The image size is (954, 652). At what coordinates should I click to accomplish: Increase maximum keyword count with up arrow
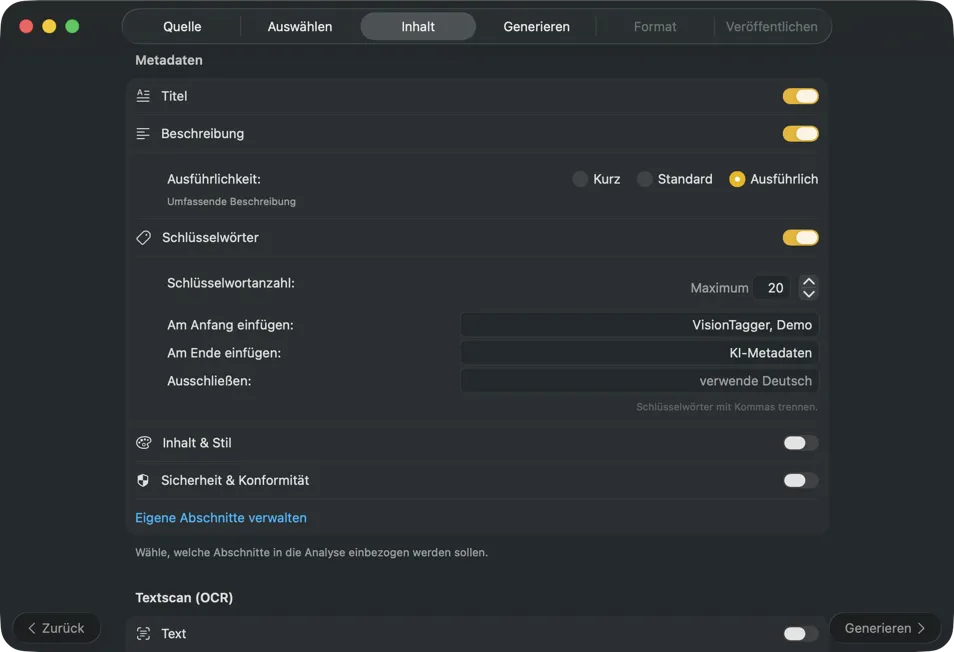pyautogui.click(x=809, y=281)
